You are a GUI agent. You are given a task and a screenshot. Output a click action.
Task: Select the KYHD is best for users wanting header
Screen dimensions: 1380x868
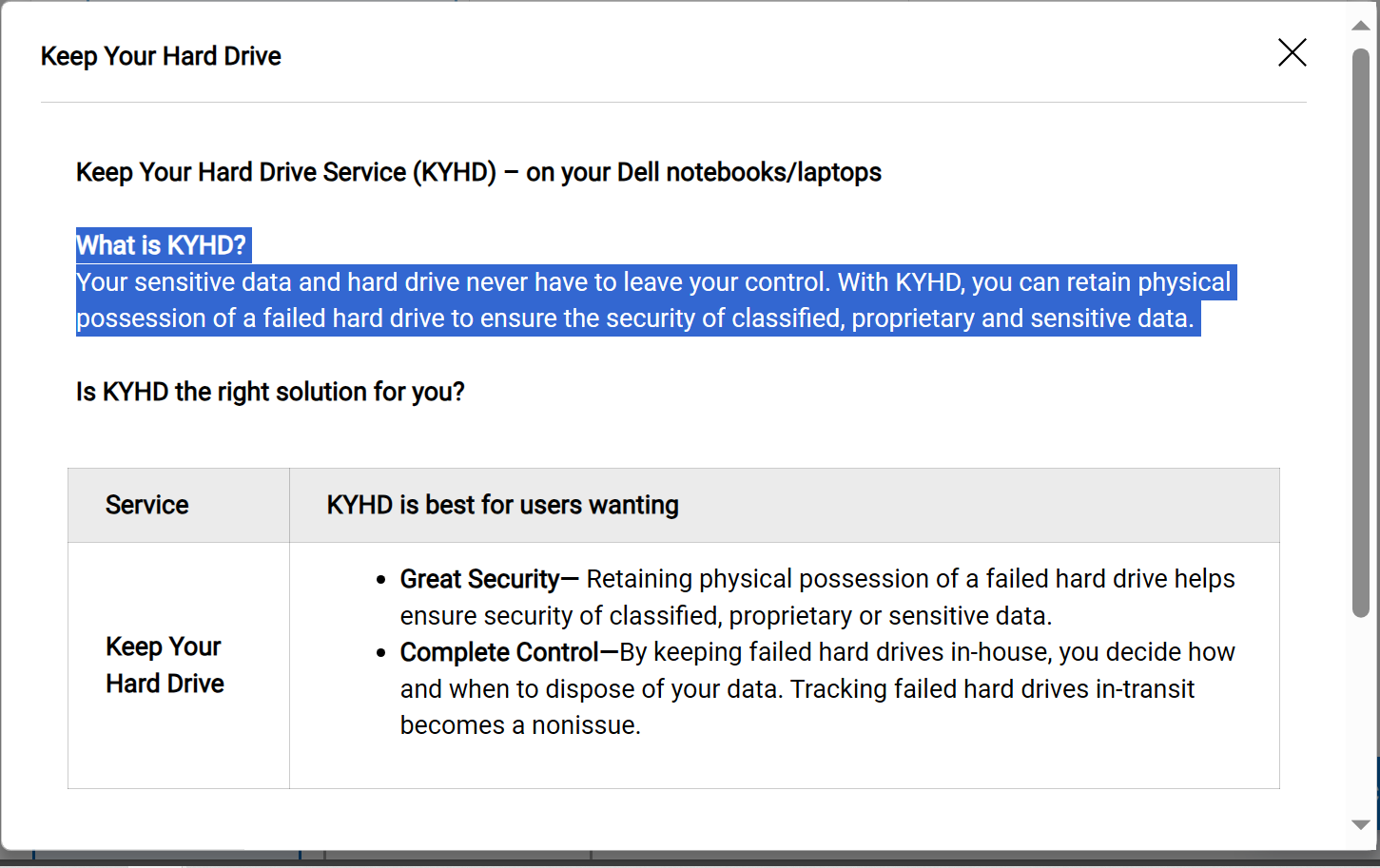pyautogui.click(x=785, y=505)
